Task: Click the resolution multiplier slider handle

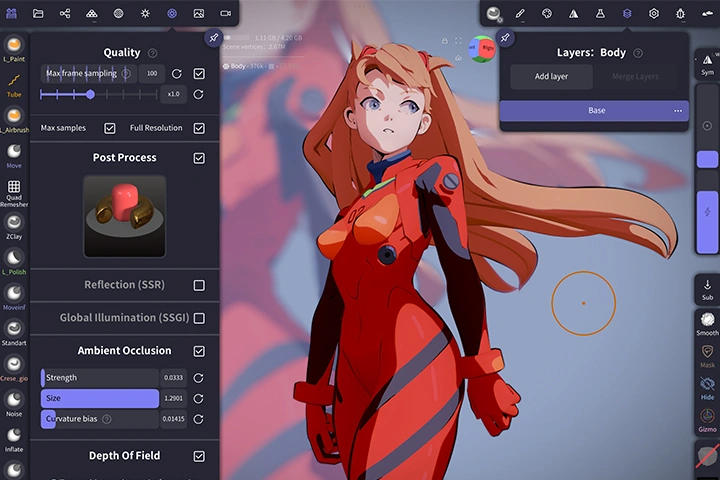Action: 90,94
